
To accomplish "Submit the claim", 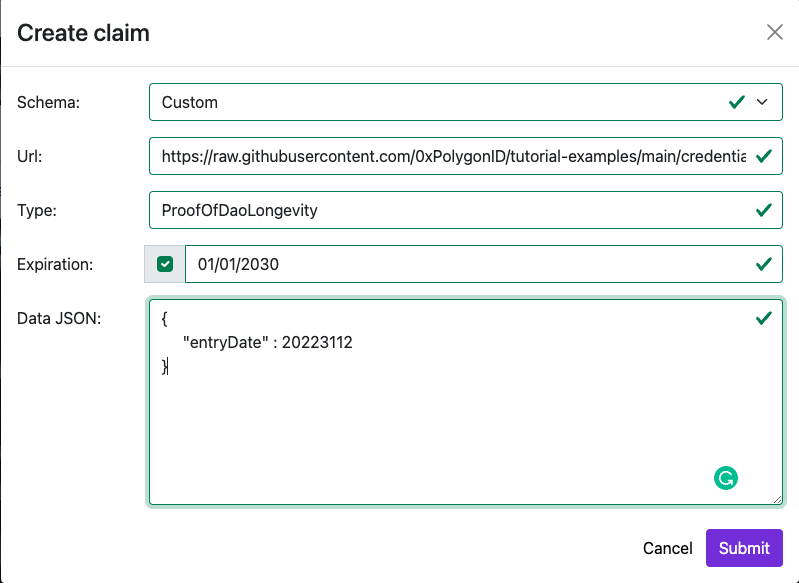I will [x=744, y=548].
